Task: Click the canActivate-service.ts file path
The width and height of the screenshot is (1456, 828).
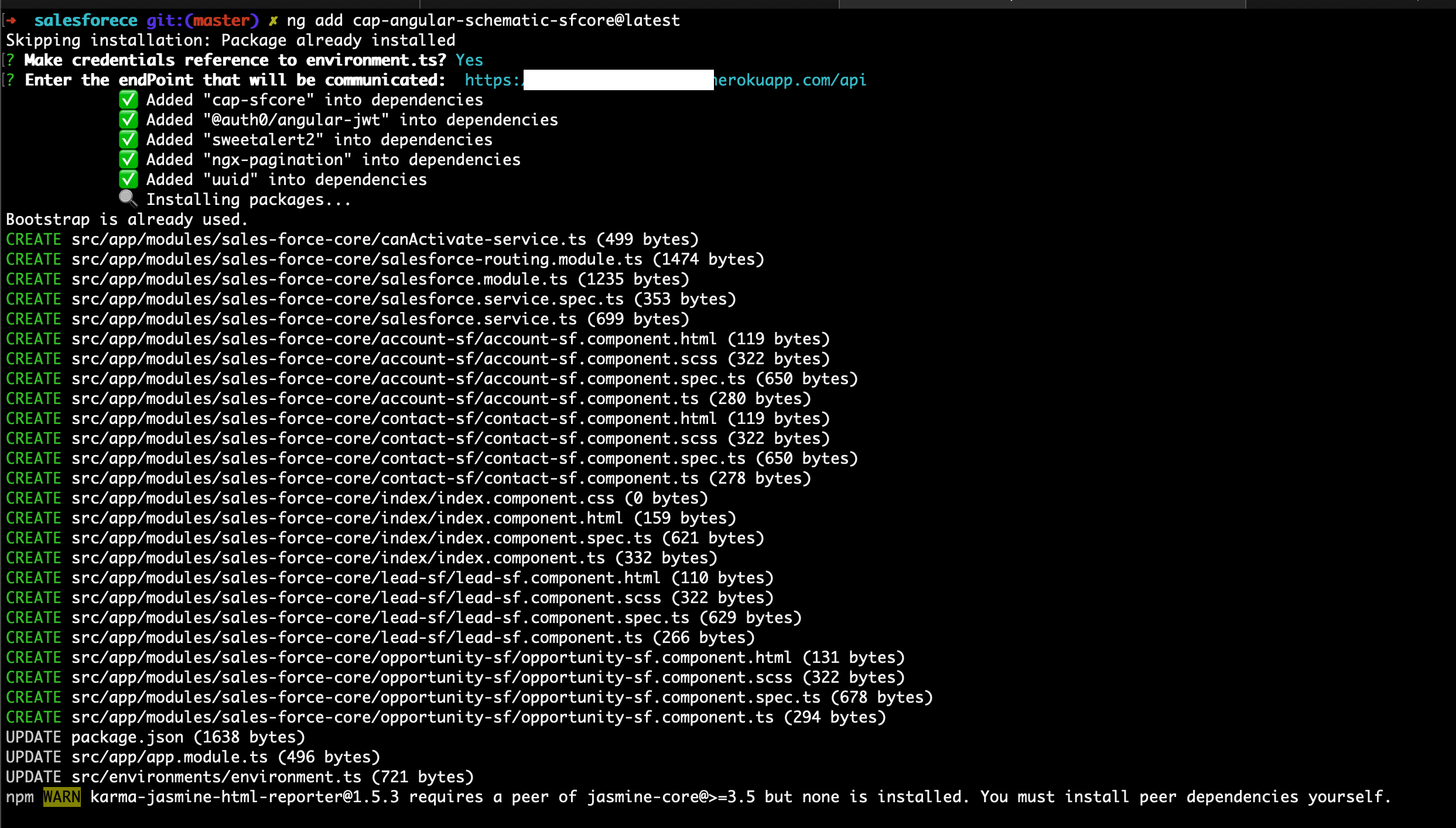Action: [x=328, y=239]
